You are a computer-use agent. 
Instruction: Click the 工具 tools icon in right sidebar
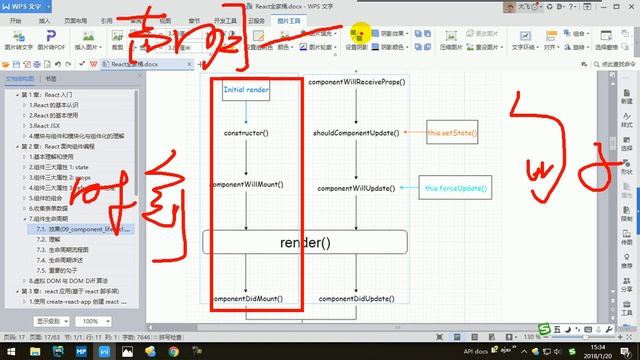[x=627, y=308]
